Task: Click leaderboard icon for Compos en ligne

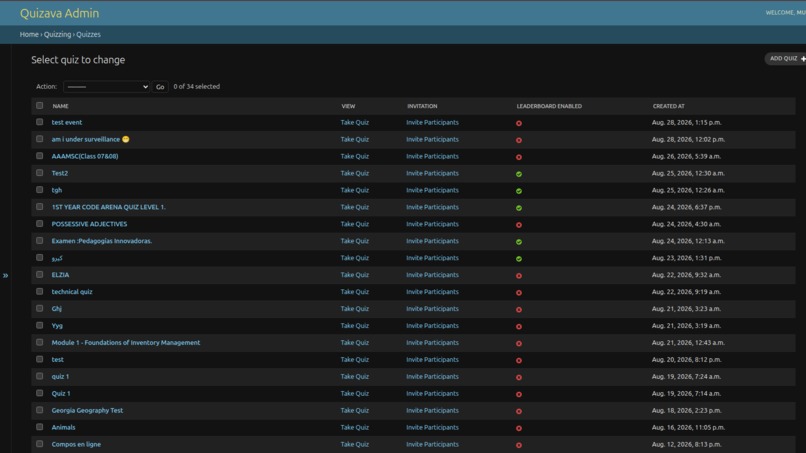Action: point(519,445)
